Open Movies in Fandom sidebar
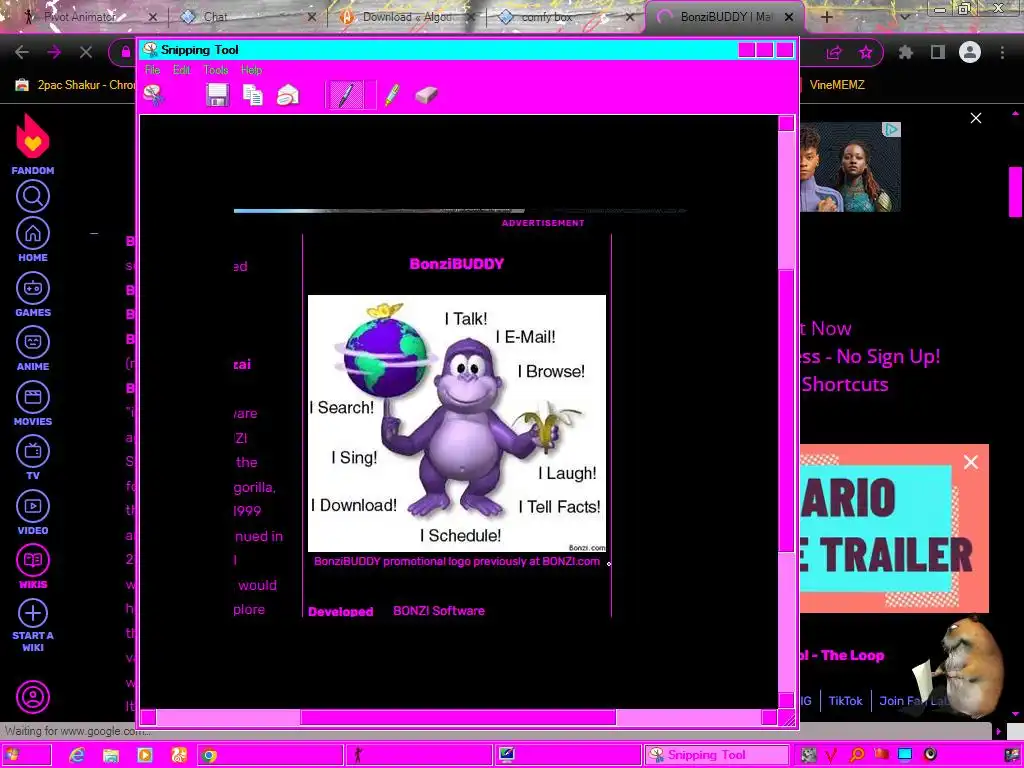Screen dimensions: 1024x768 (x=33, y=404)
